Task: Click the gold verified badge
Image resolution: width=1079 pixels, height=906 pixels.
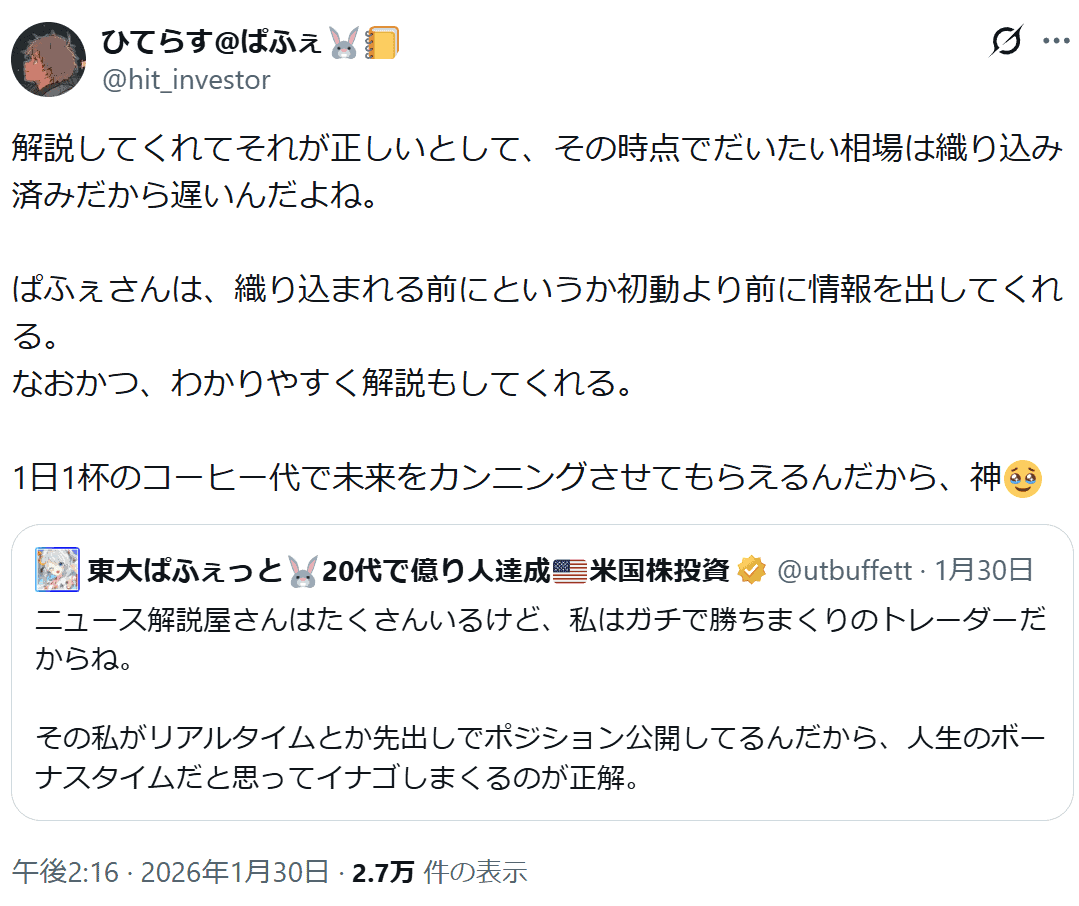Action: 751,571
